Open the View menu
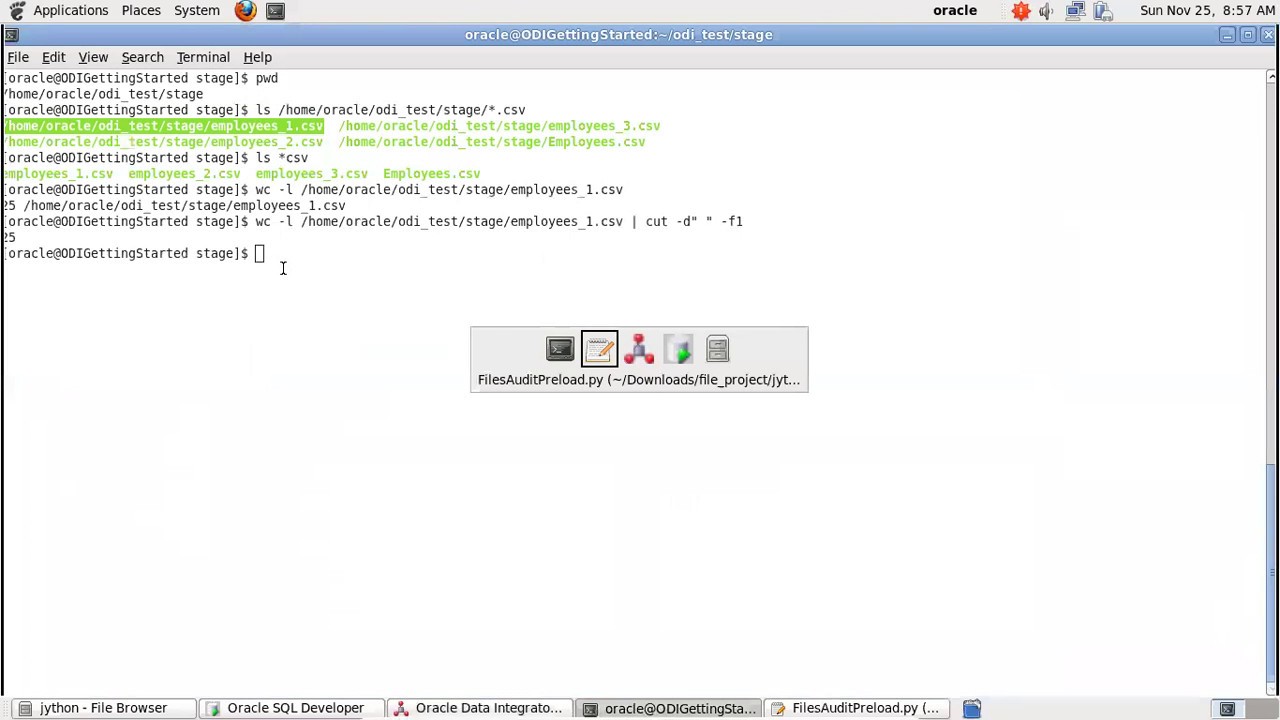This screenshot has height=720, width=1280. [x=93, y=57]
